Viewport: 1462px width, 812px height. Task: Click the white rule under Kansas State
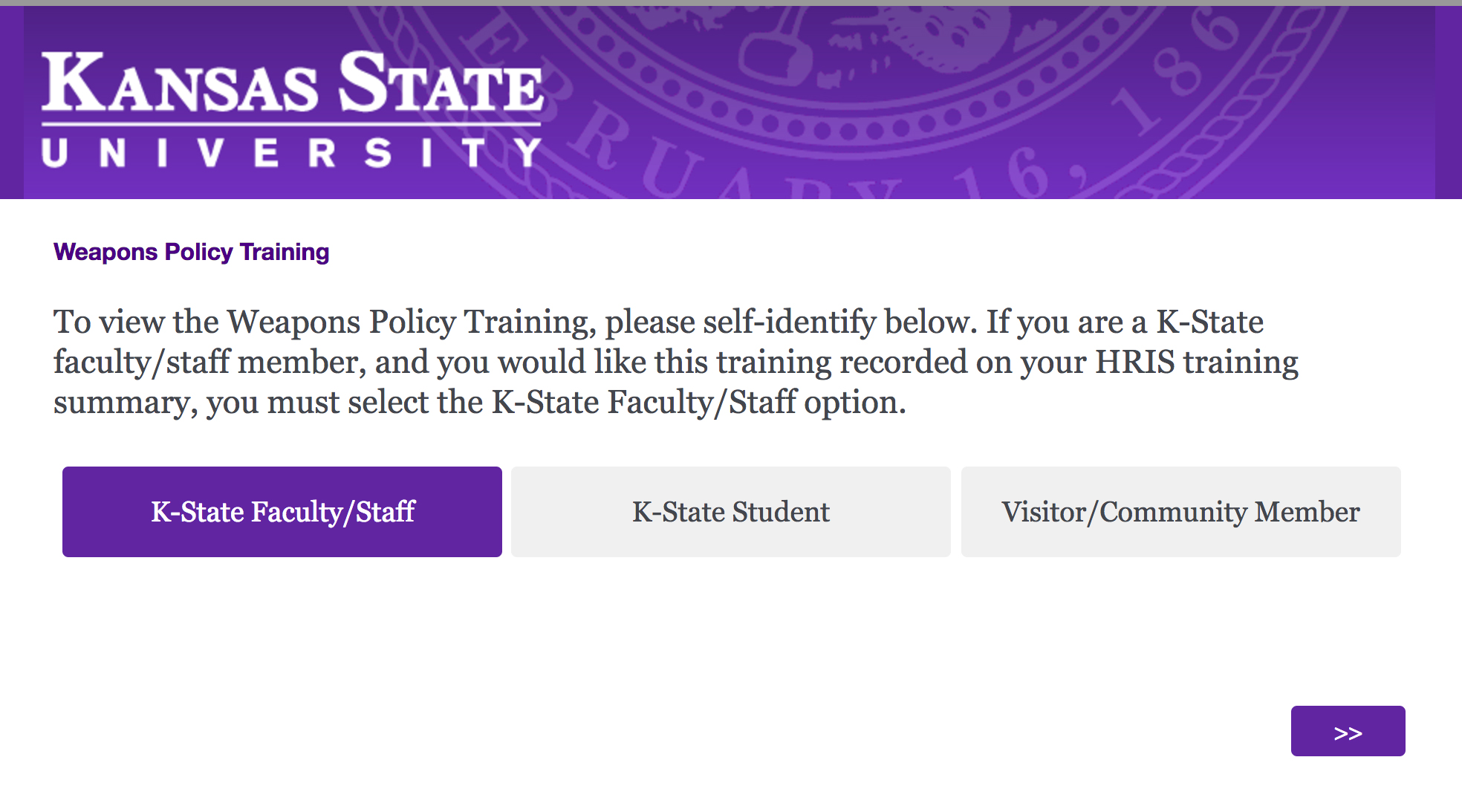[292, 123]
